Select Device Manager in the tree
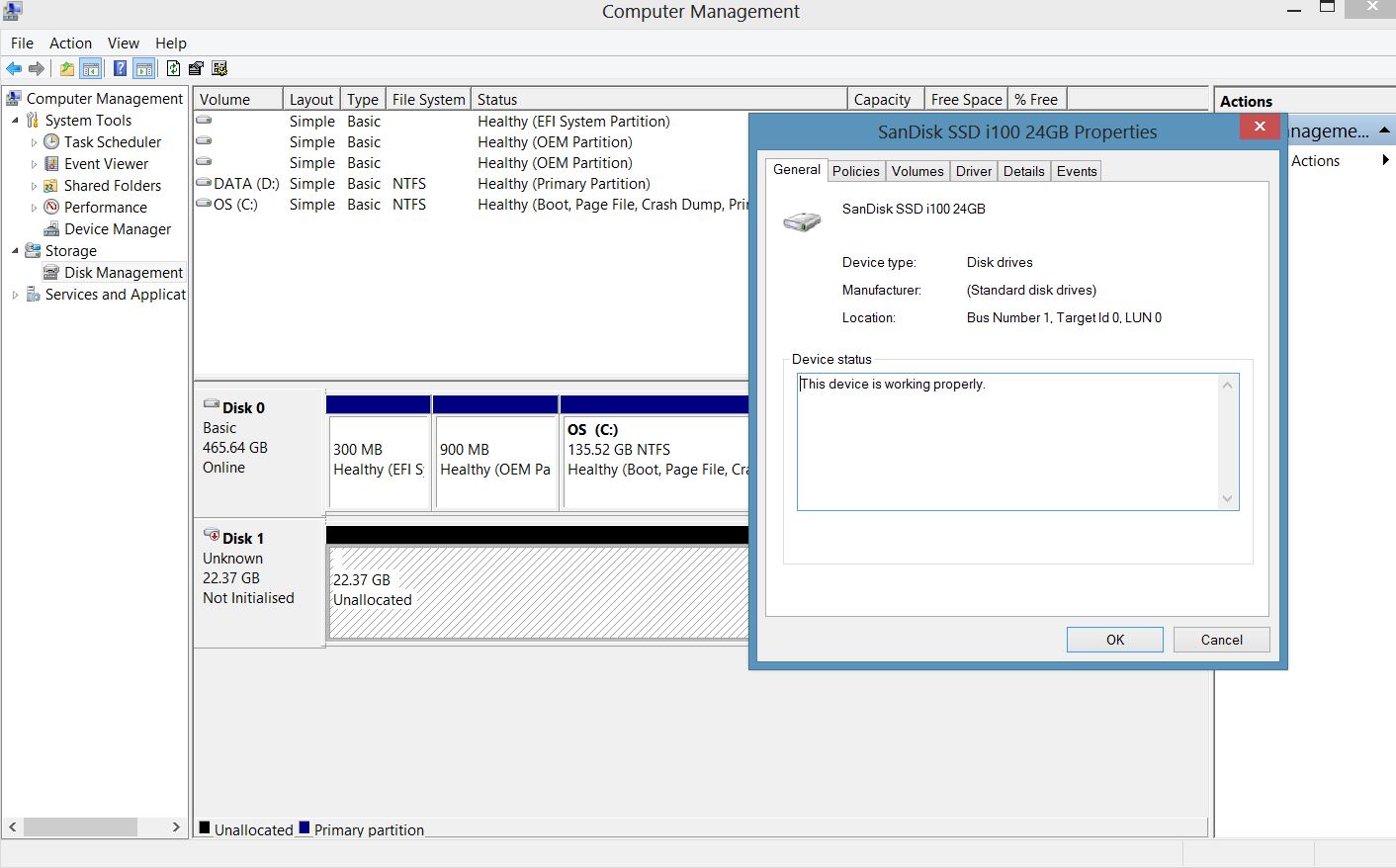 coord(118,228)
